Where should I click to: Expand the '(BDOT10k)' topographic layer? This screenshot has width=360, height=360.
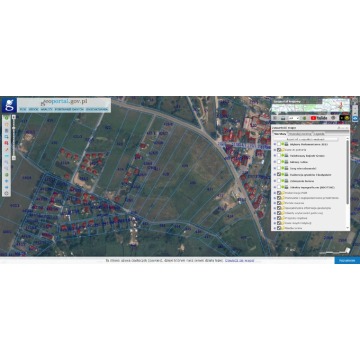tap(275, 187)
